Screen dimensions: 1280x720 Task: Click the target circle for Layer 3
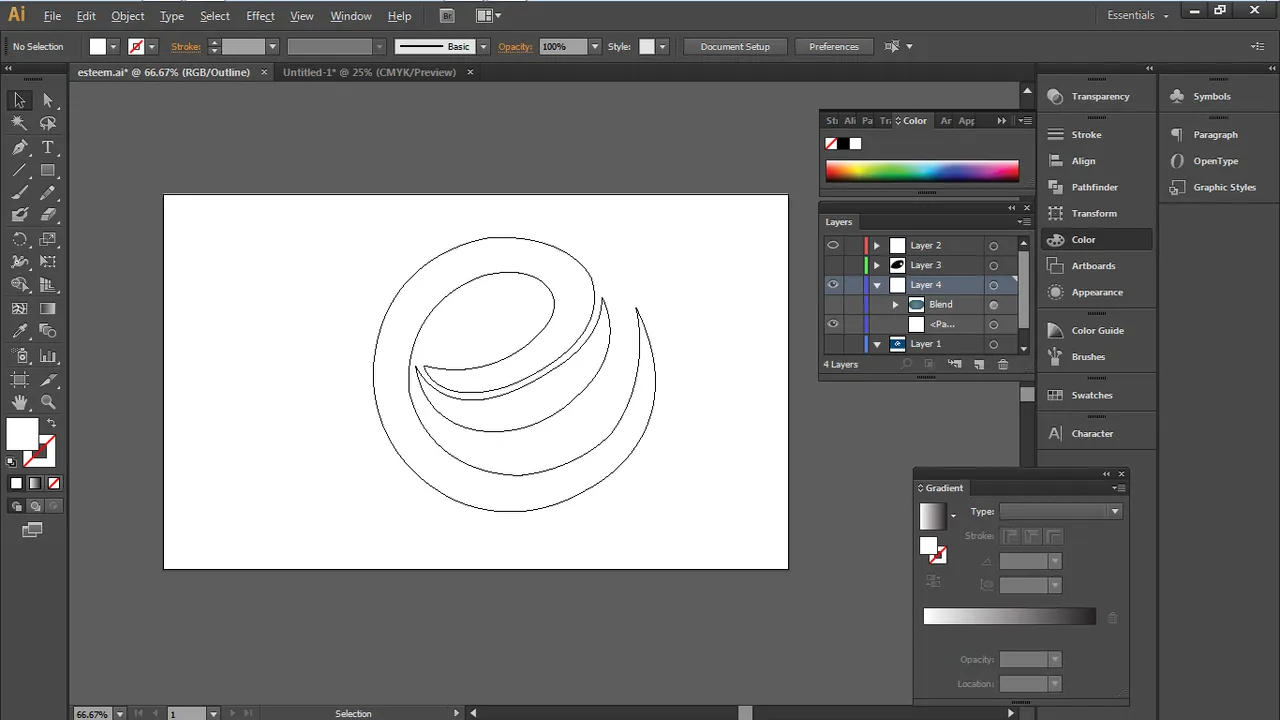(993, 266)
